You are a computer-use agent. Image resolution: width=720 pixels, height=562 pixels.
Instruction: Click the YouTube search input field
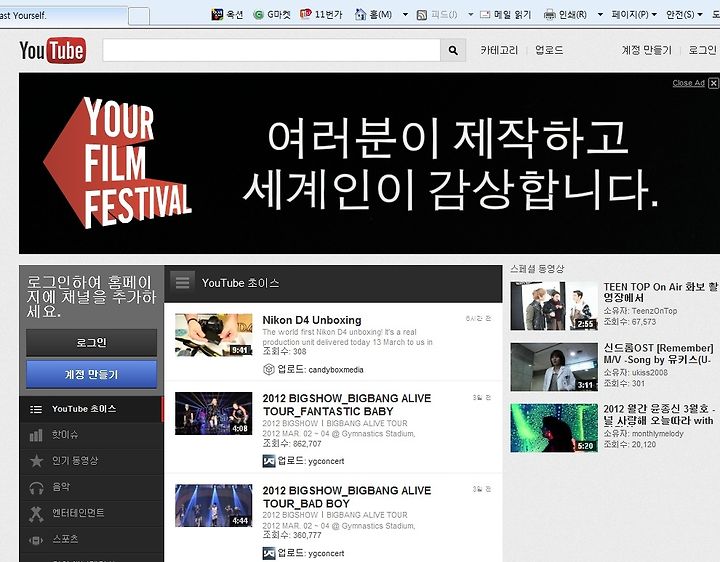[271, 50]
